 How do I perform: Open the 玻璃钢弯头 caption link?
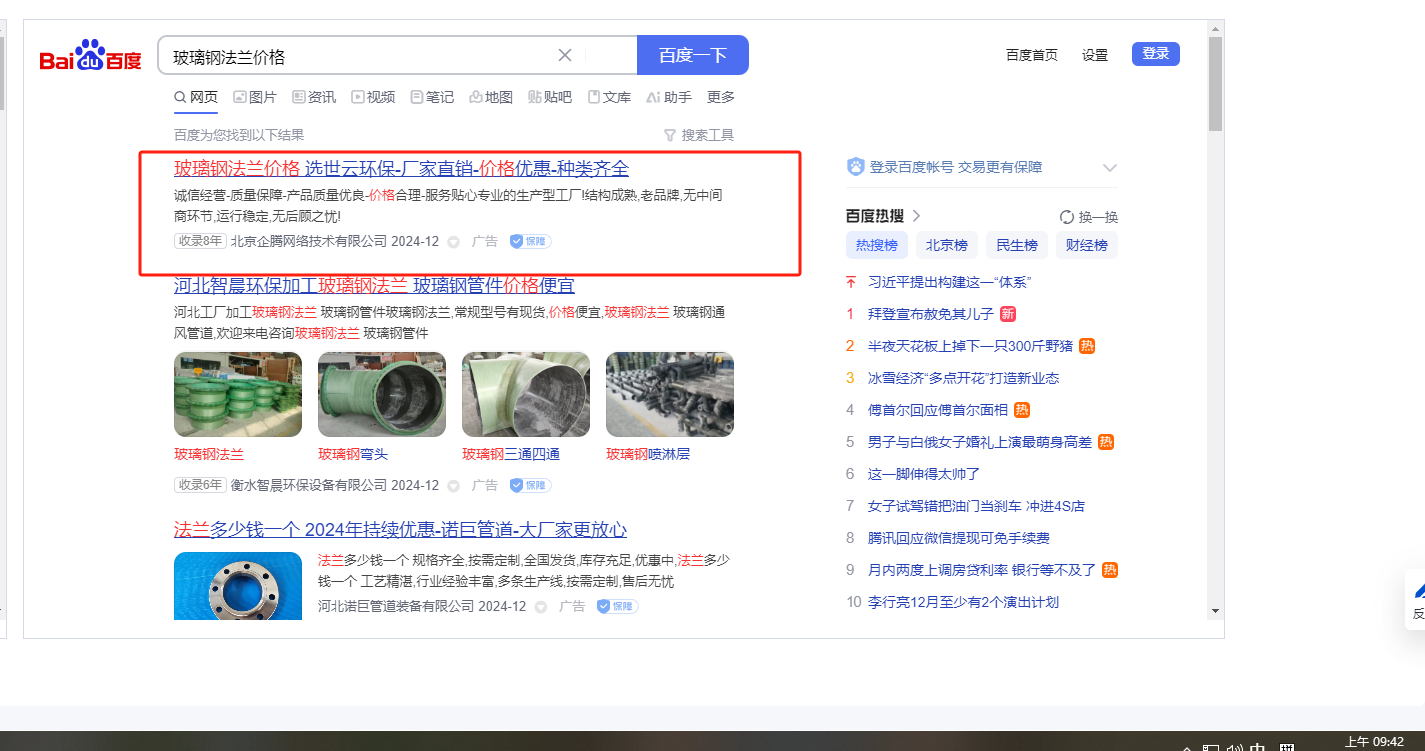click(353, 454)
